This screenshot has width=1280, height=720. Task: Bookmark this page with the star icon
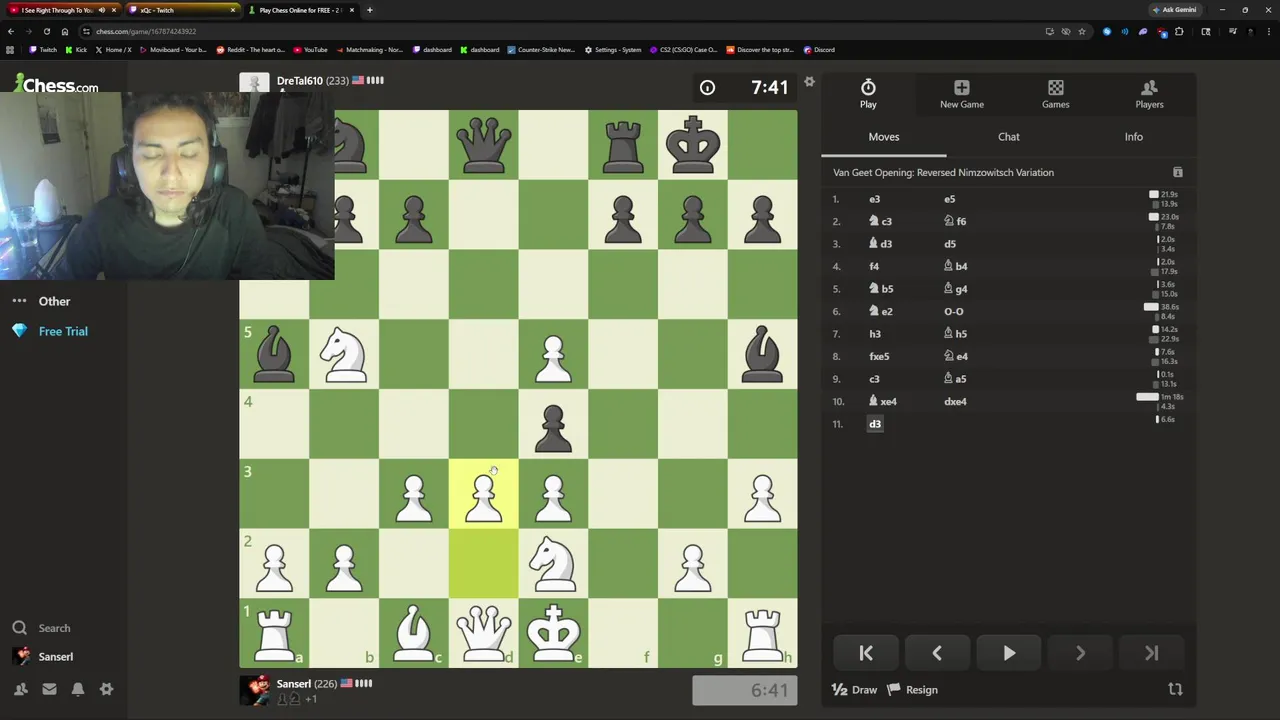pos(1081,31)
